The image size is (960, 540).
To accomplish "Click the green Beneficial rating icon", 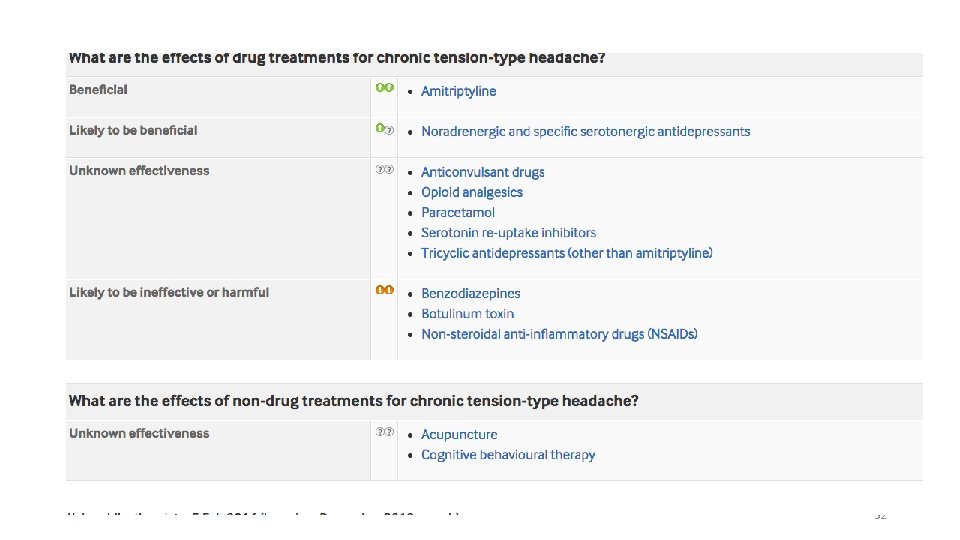I will point(384,88).
